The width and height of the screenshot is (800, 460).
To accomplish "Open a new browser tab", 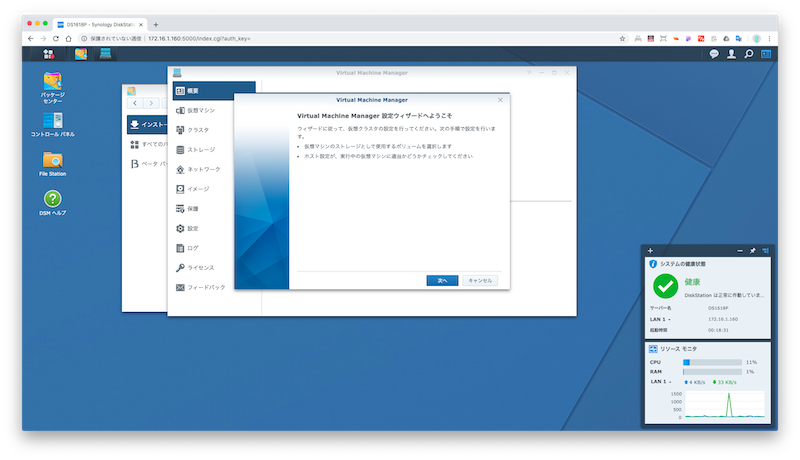I will (156, 24).
